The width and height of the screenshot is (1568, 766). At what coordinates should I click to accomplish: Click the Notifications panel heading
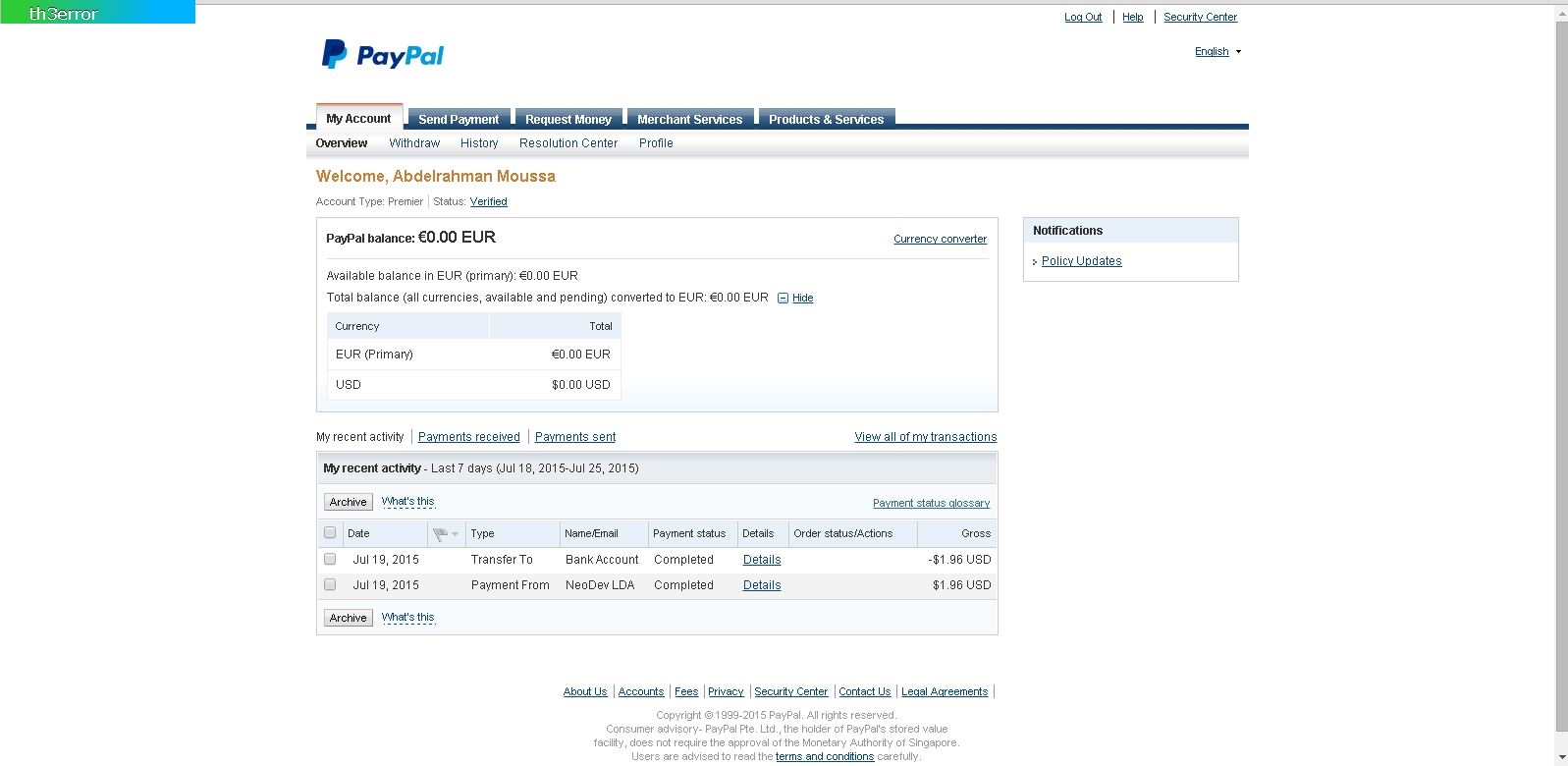(1067, 231)
